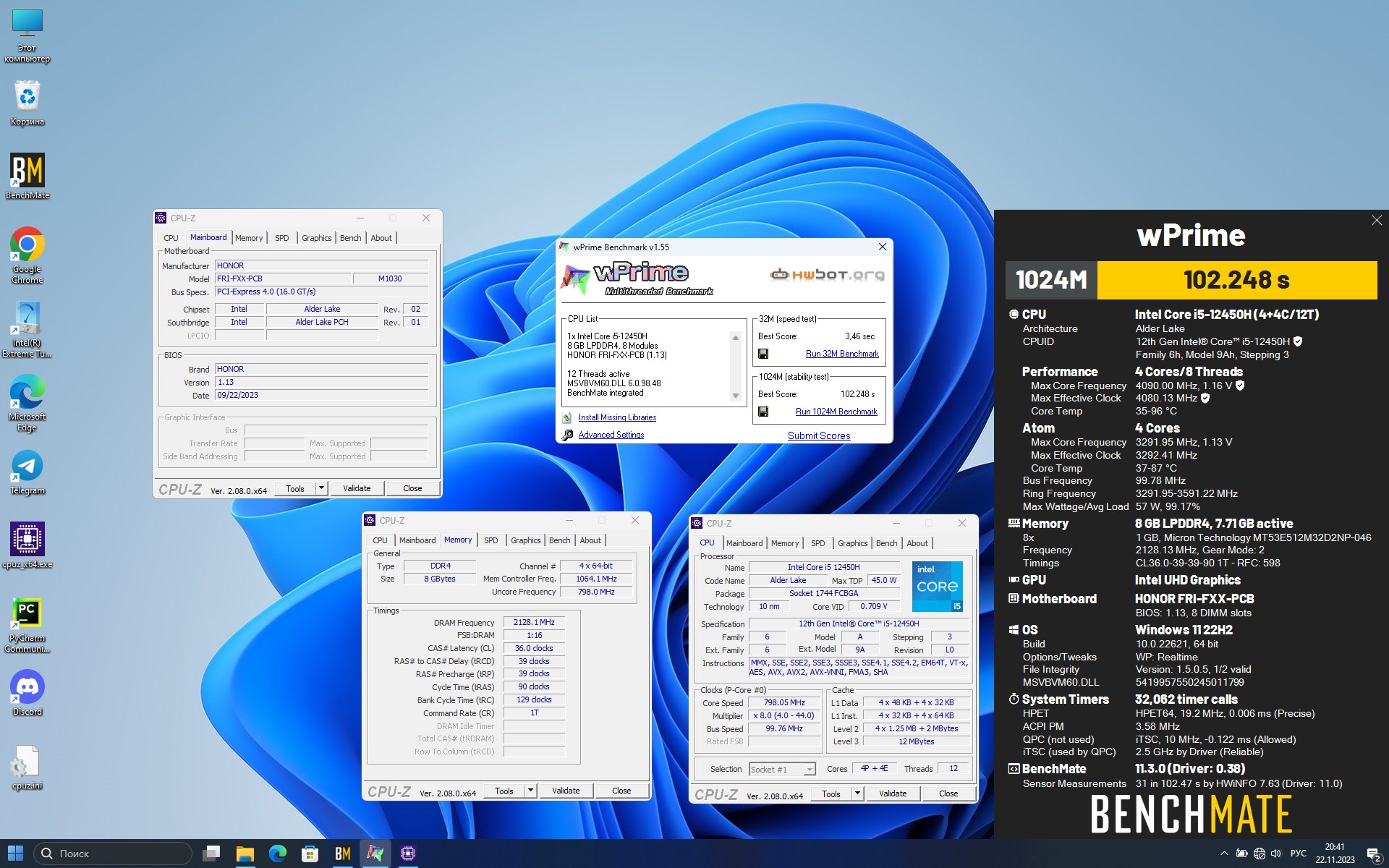Click Validate in CPU tab CPU-Z window
Image resolution: width=1389 pixels, height=868 pixels.
click(893, 793)
